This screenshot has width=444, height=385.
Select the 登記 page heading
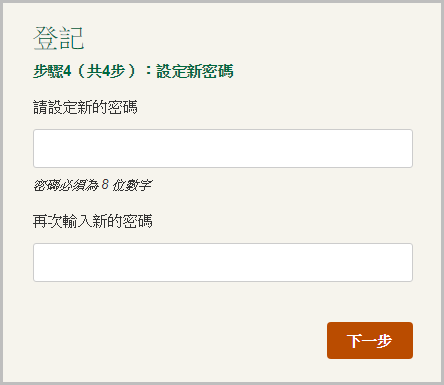click(58, 38)
